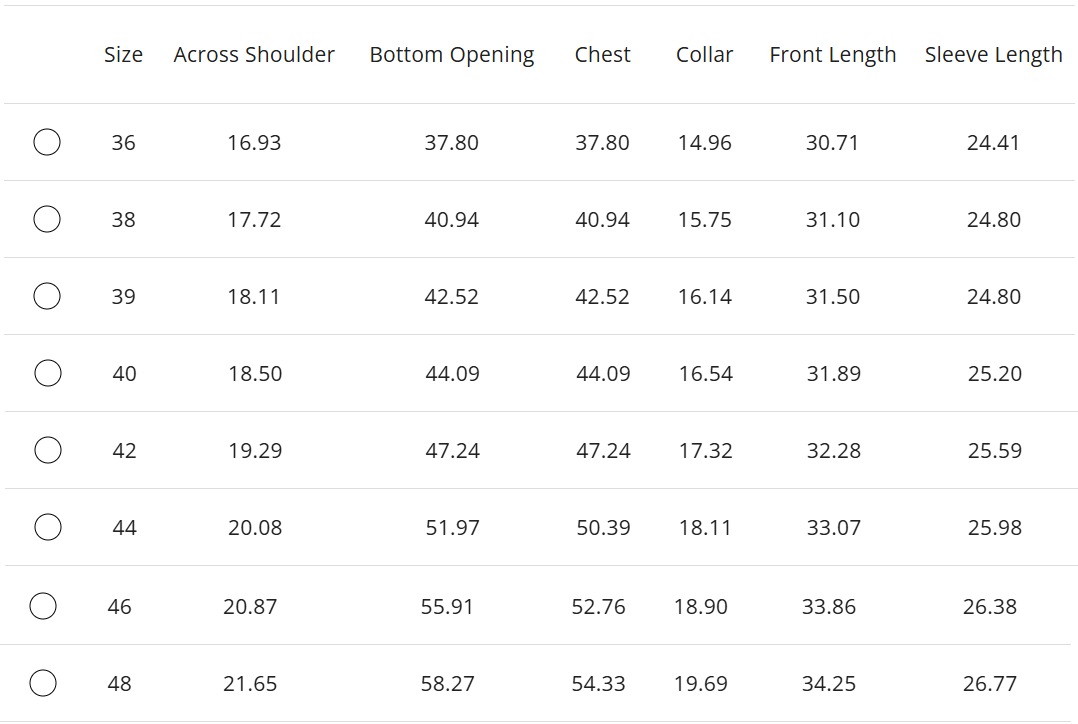Click the Collar column header
Viewport: 1078px width, 724px height.
704,55
